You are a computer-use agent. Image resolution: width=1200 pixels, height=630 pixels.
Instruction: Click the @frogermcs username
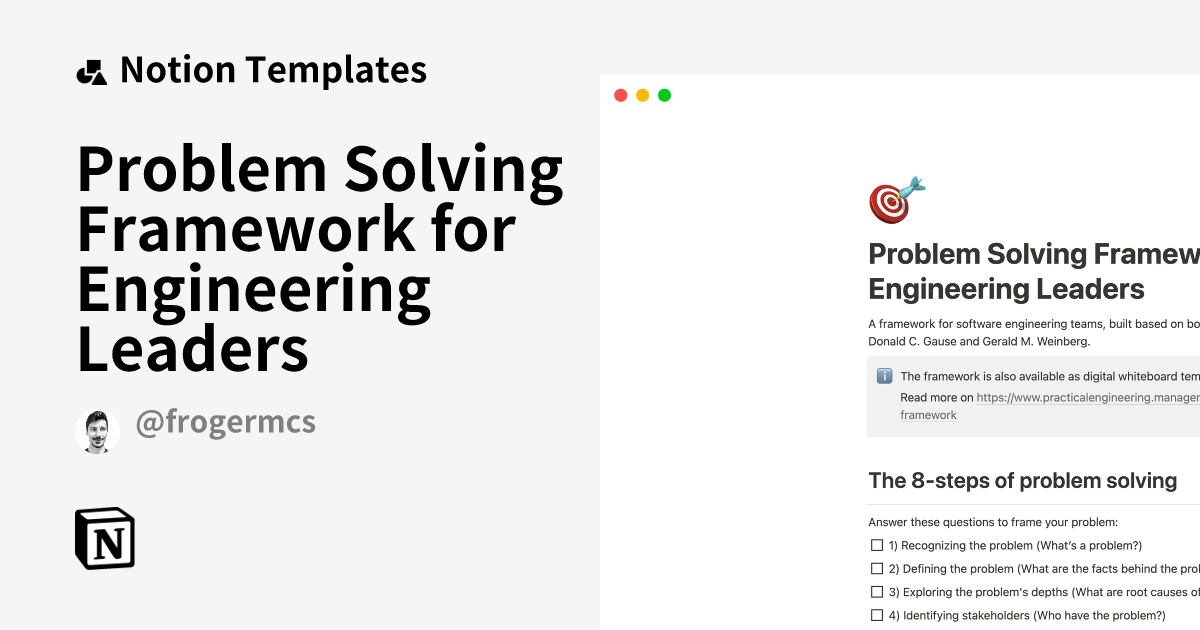click(x=225, y=422)
